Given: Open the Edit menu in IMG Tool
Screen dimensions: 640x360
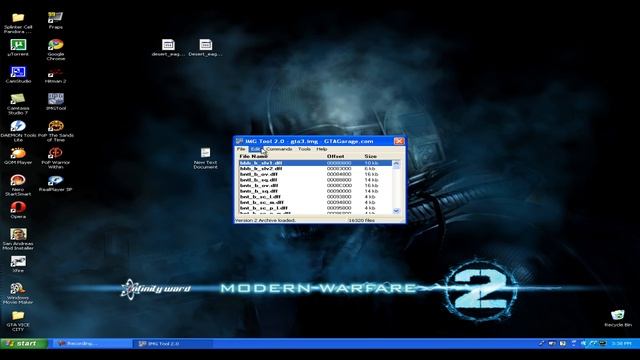Looking at the screenshot, I should click(x=256, y=149).
